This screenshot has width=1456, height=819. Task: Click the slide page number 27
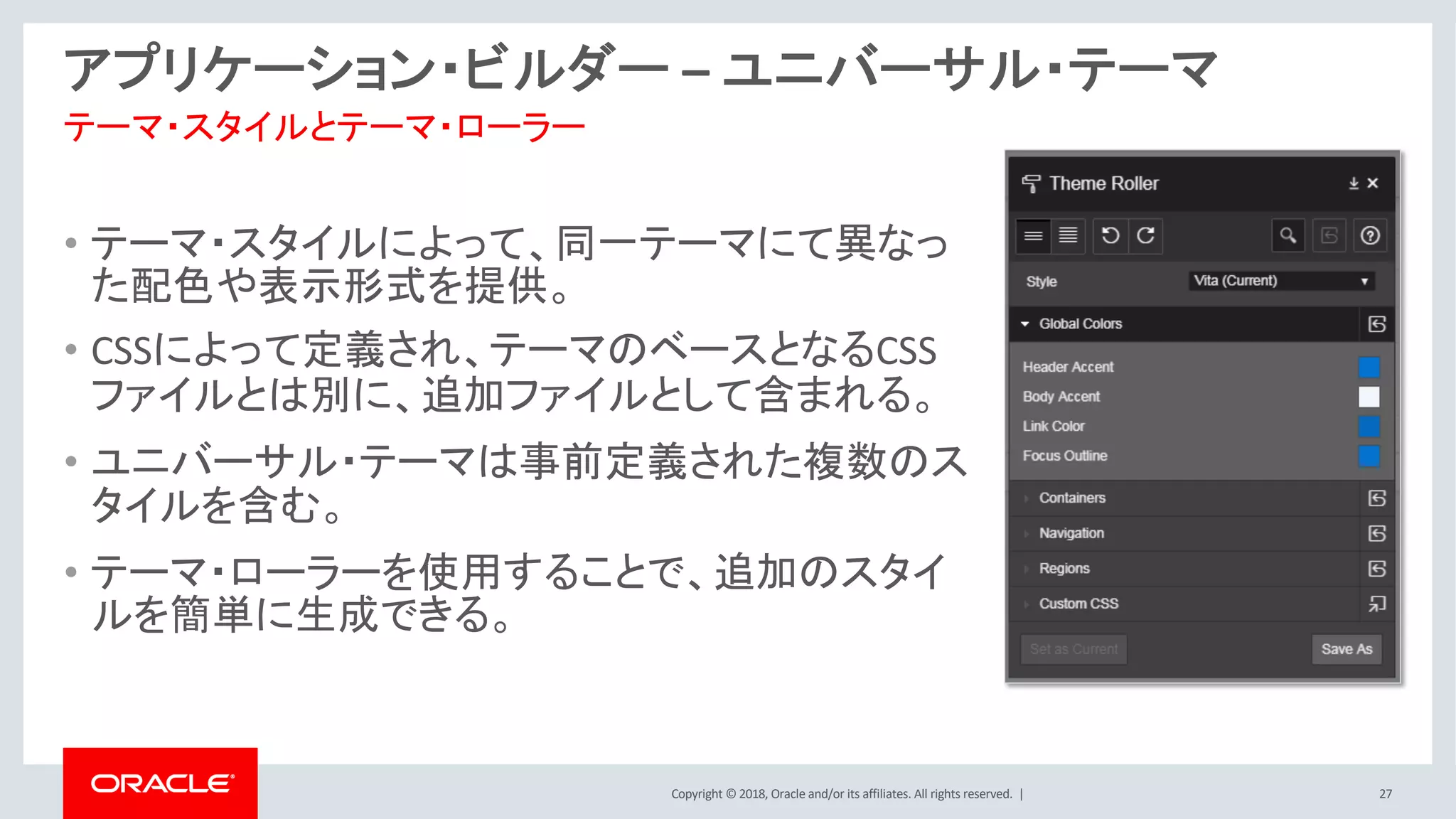click(x=1386, y=794)
